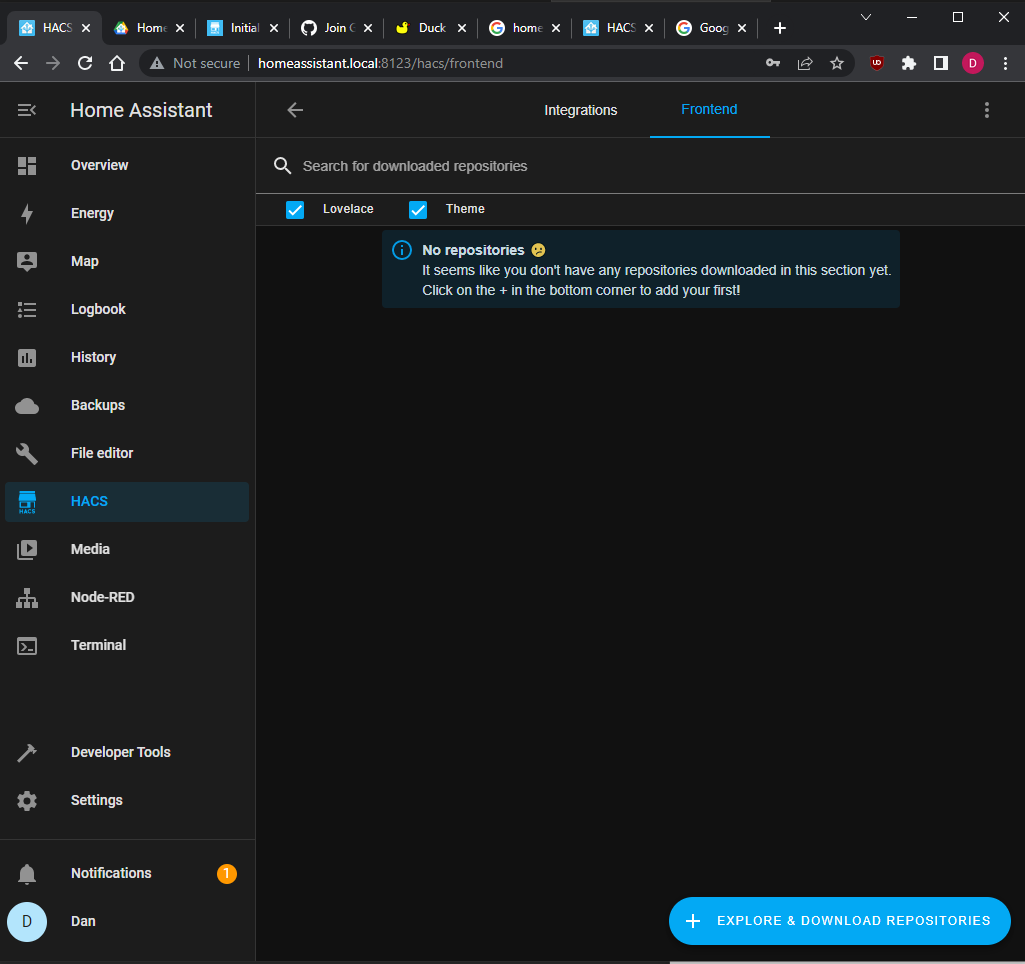Open Dan's user profile
1025x964 pixels.
point(127,922)
